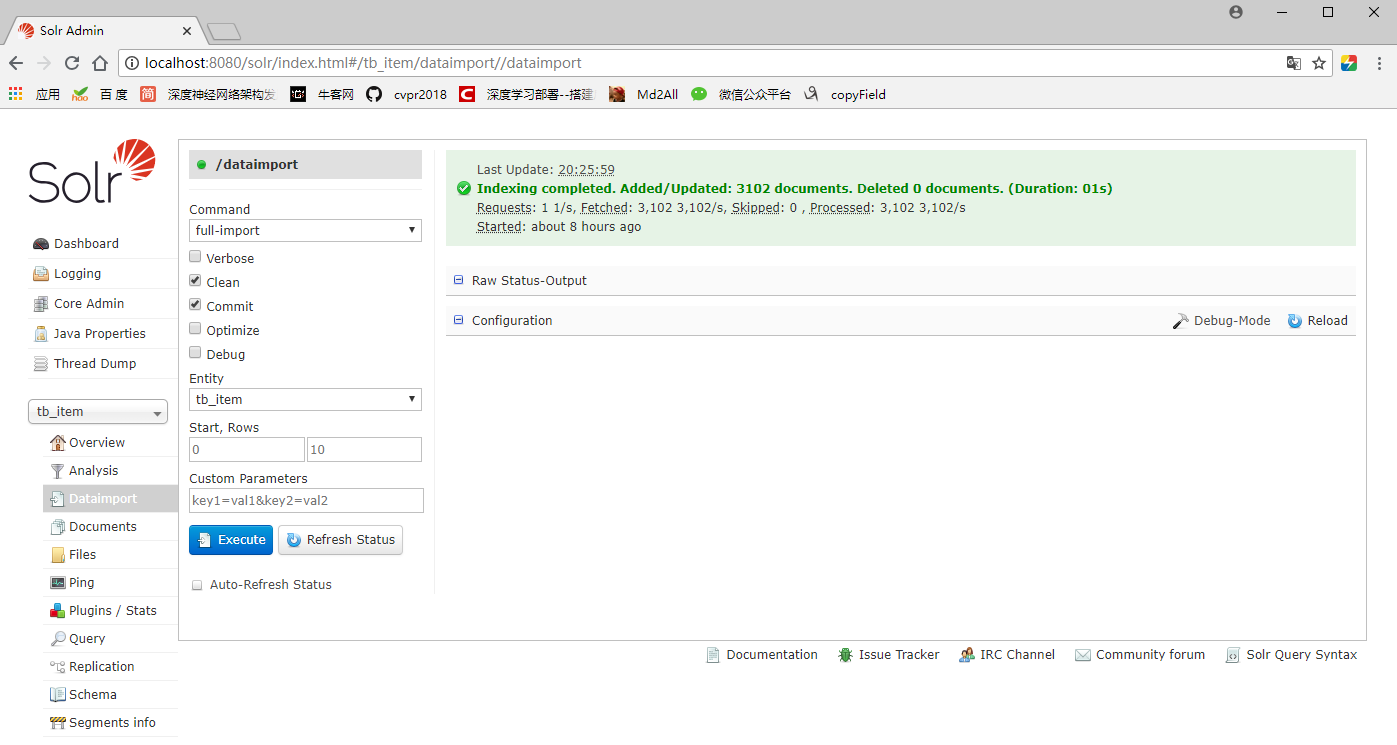Click the browser reload button

click(x=72, y=63)
